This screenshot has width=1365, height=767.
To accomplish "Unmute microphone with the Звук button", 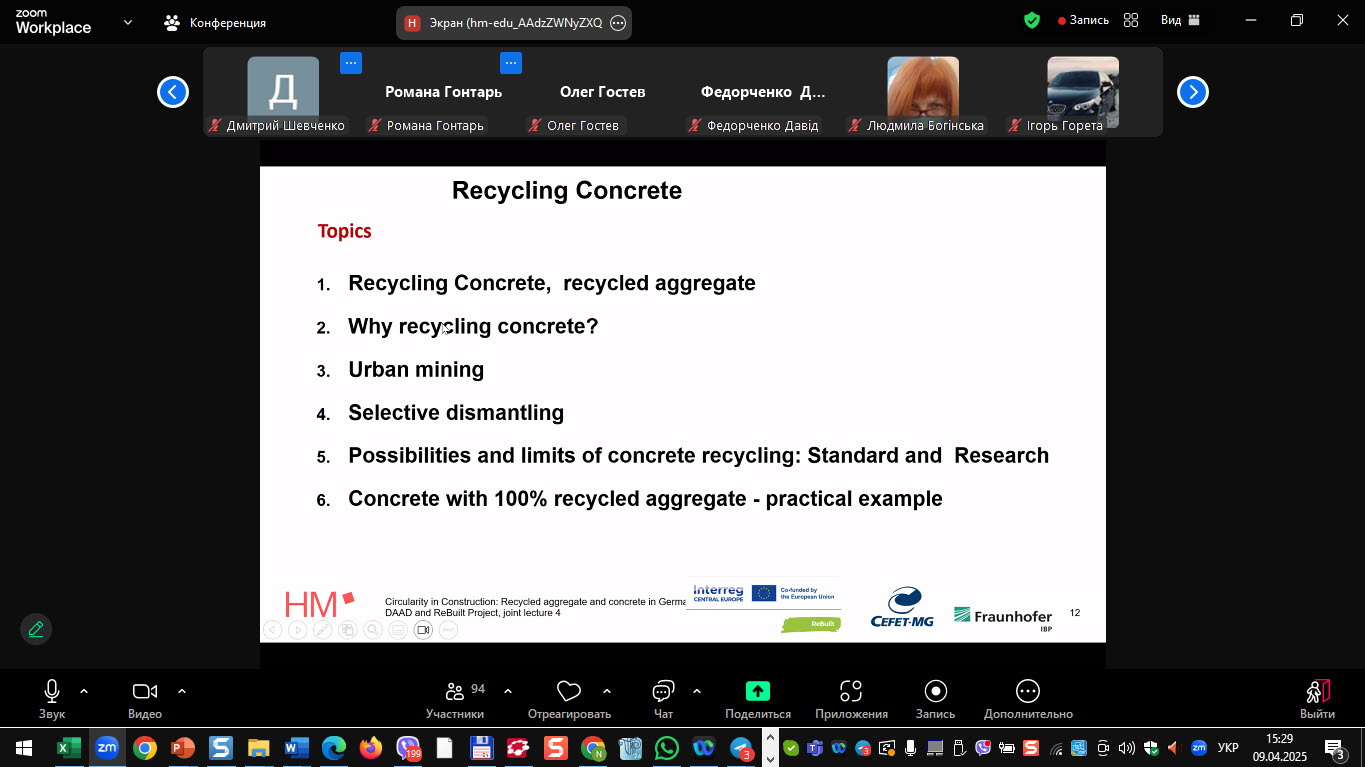I will click(52, 699).
